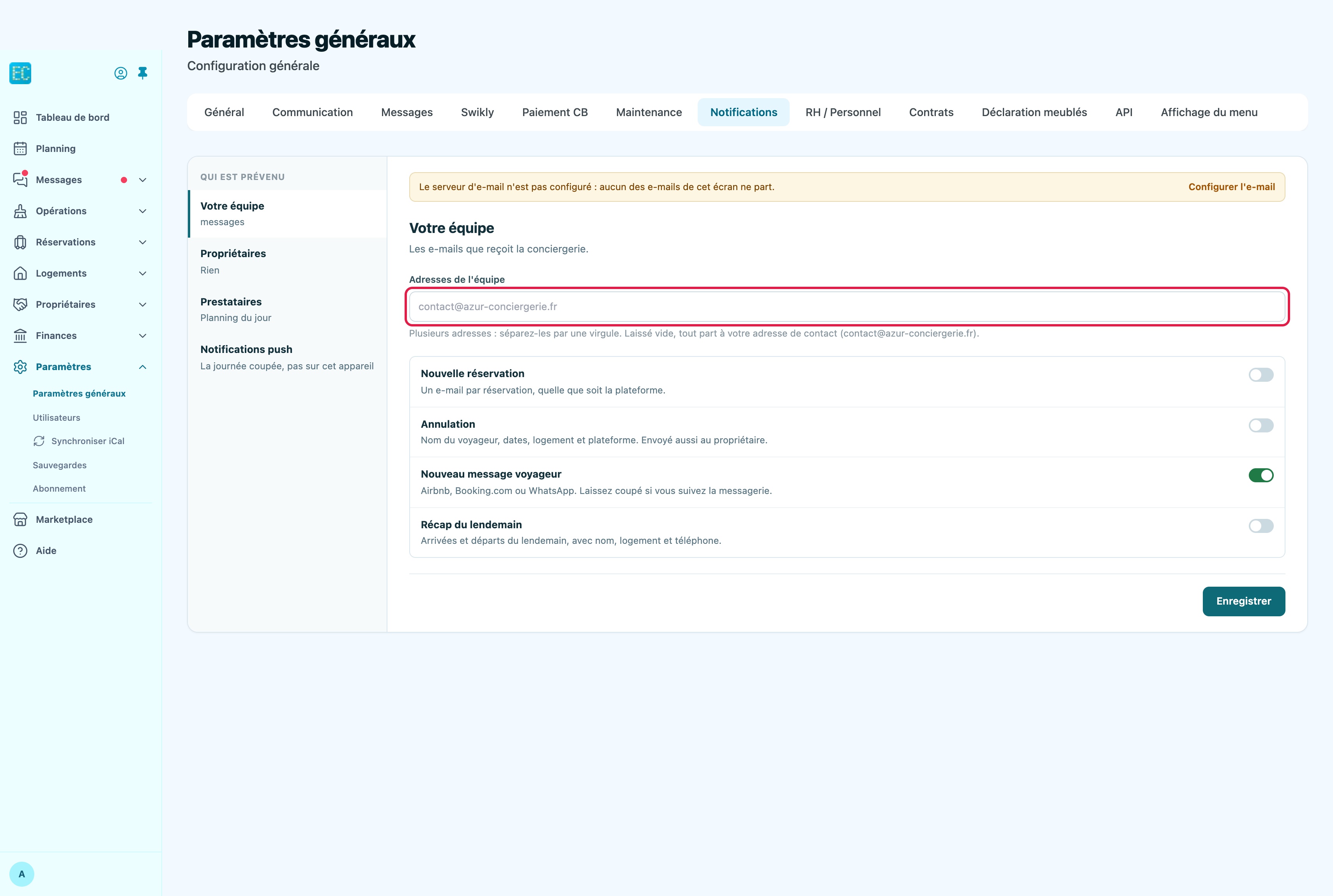The width and height of the screenshot is (1333, 896).
Task: Click the Finances bank icon
Action: [20, 335]
